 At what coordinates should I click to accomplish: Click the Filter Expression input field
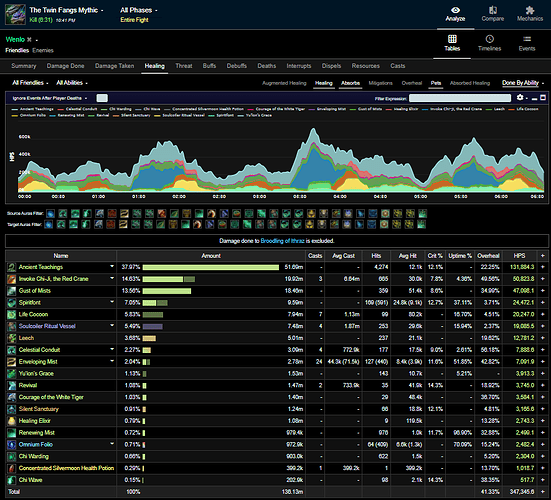pyautogui.click(x=460, y=98)
